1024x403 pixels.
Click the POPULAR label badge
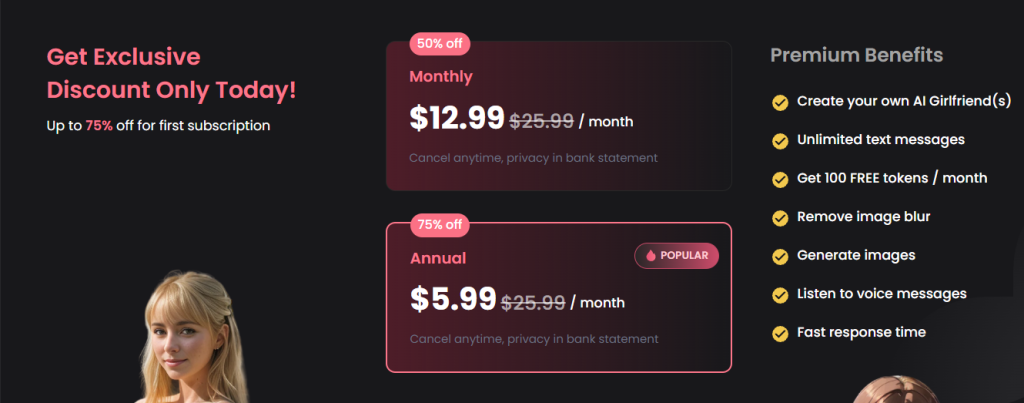(677, 256)
